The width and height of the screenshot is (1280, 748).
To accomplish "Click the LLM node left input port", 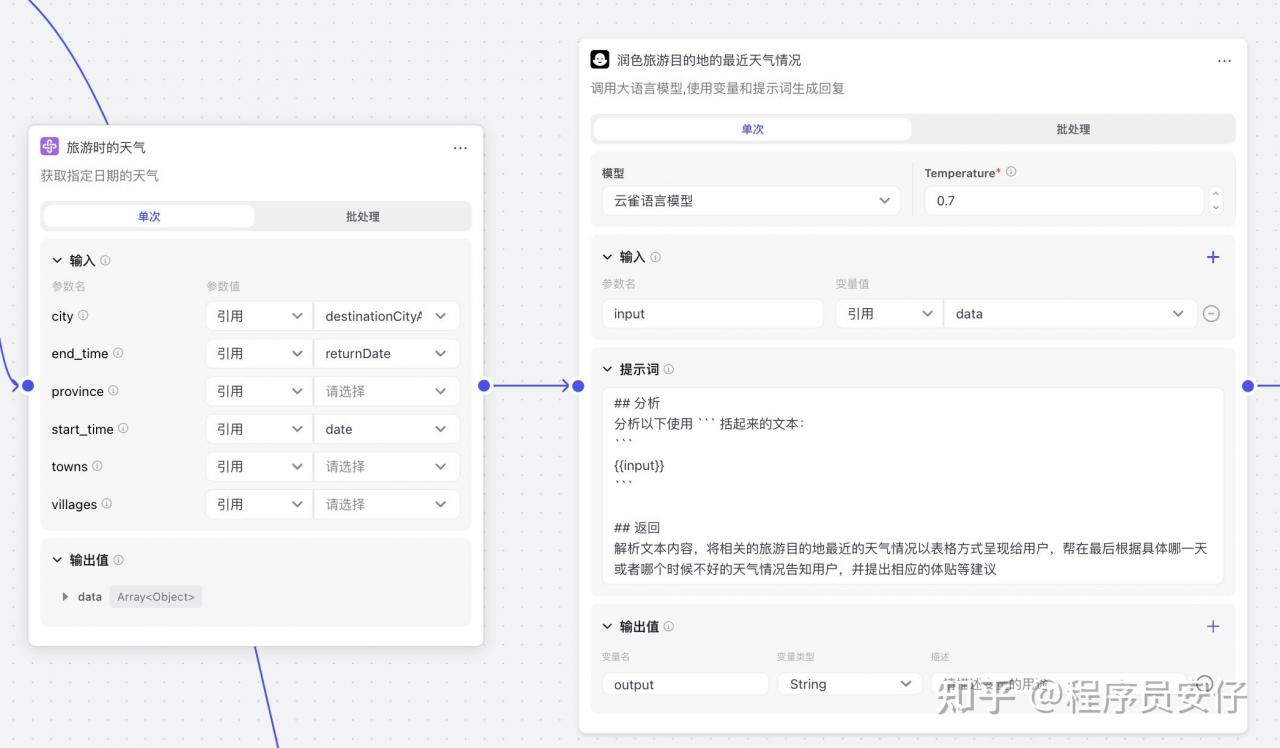I will click(x=578, y=385).
